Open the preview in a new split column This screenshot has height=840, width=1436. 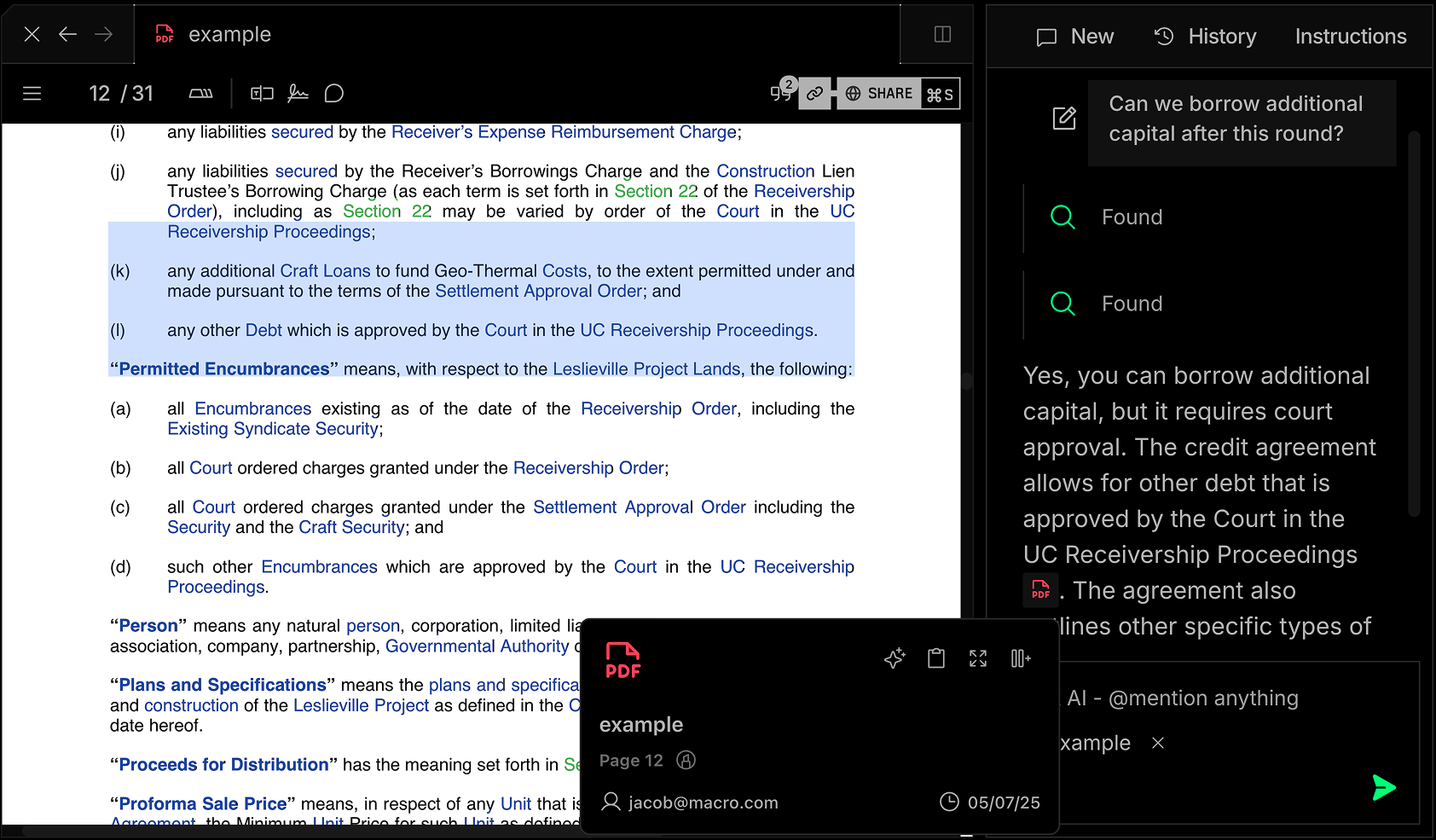pos(1021,658)
